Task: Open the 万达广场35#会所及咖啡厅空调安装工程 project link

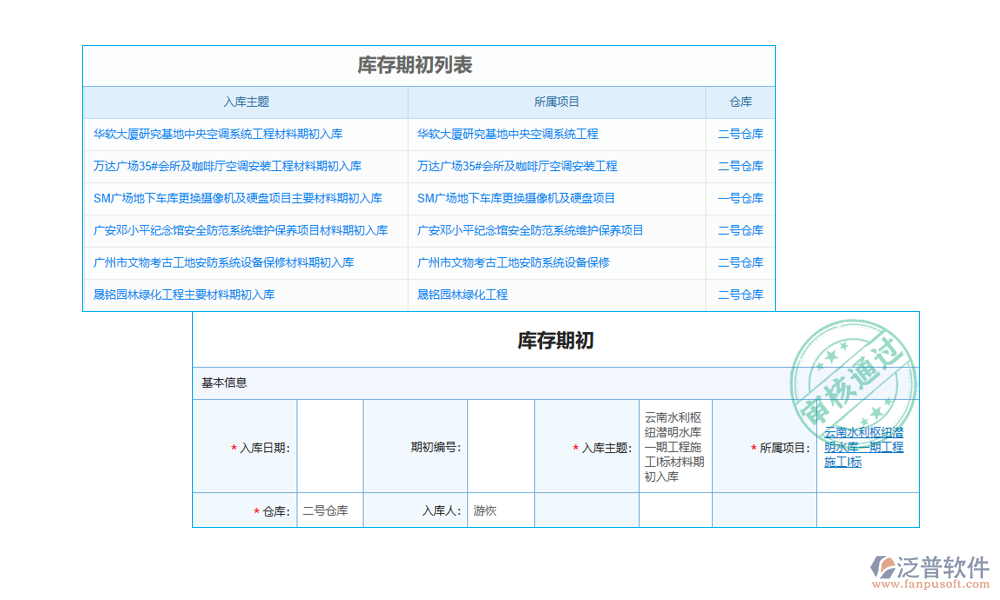Action: click(518, 166)
